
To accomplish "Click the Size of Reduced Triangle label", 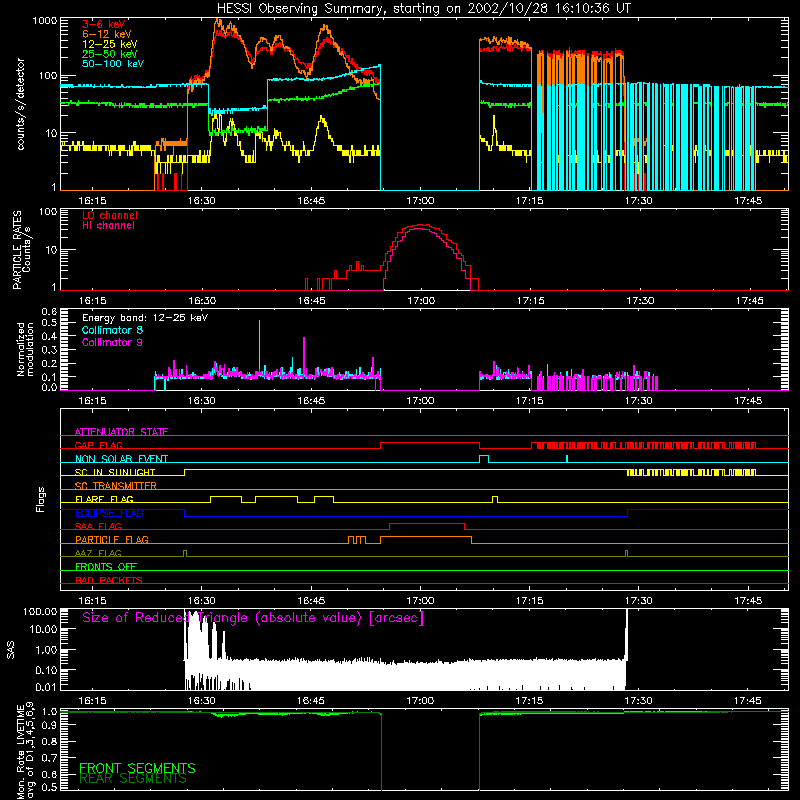I will [253, 618].
